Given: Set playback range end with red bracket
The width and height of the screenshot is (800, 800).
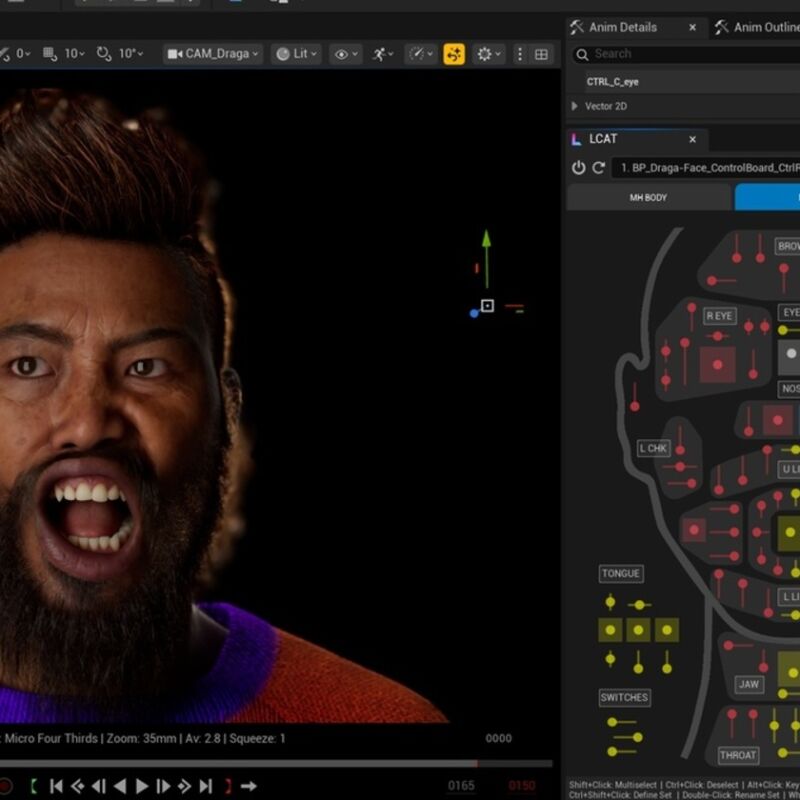Looking at the screenshot, I should pyautogui.click(x=228, y=786).
